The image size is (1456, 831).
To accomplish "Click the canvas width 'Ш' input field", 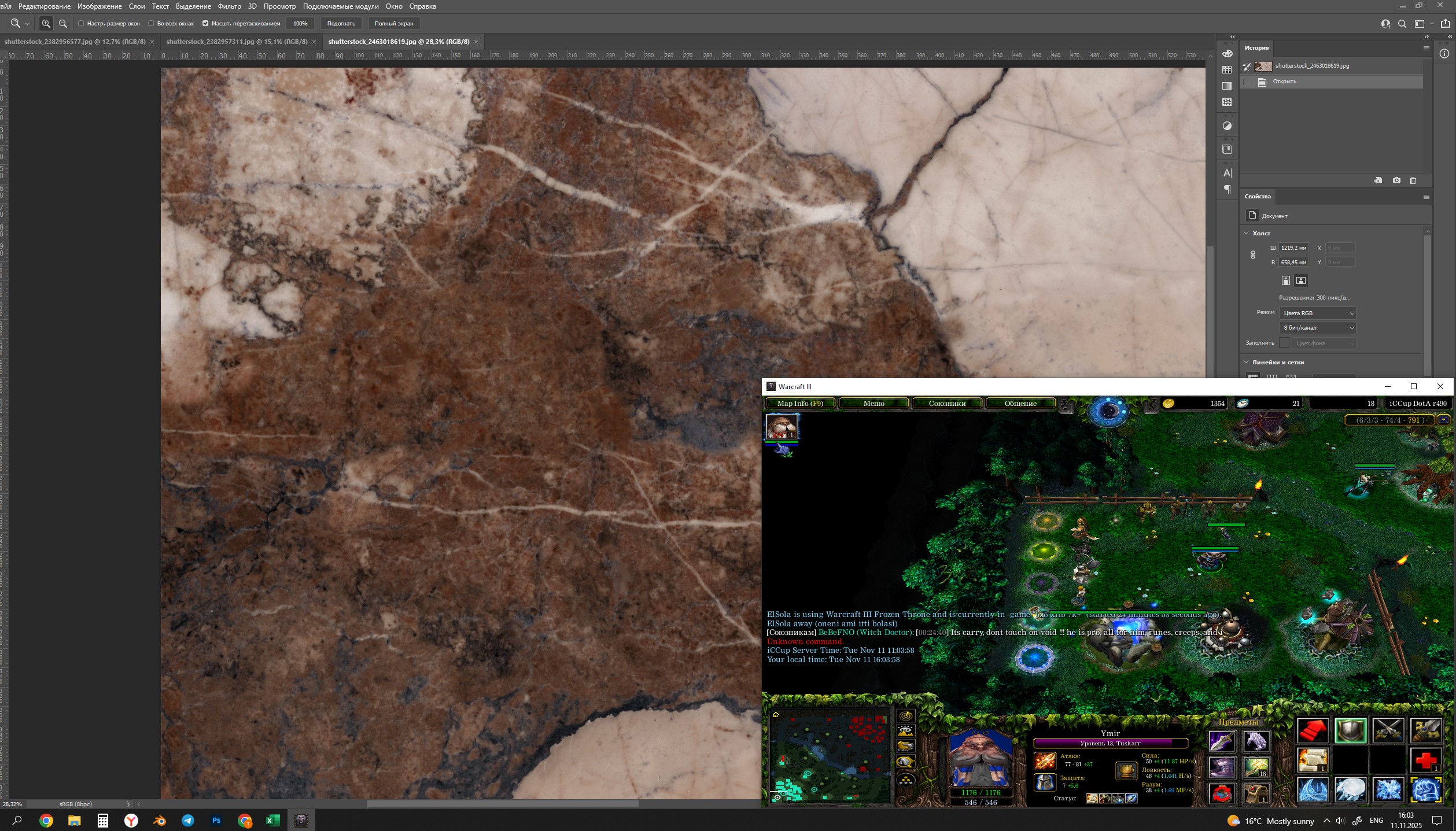I will pyautogui.click(x=1293, y=248).
